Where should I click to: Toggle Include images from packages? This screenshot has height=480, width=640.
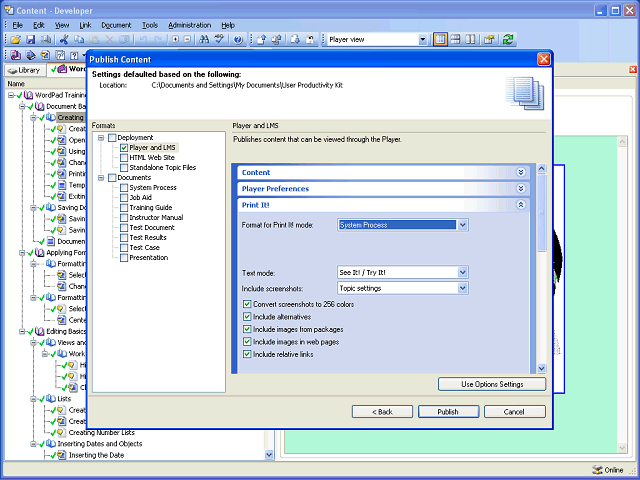pyautogui.click(x=247, y=329)
